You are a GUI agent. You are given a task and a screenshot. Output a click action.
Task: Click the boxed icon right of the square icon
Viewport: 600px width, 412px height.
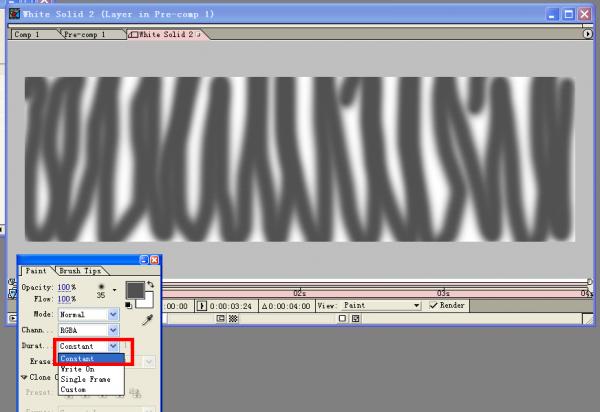(x=355, y=318)
